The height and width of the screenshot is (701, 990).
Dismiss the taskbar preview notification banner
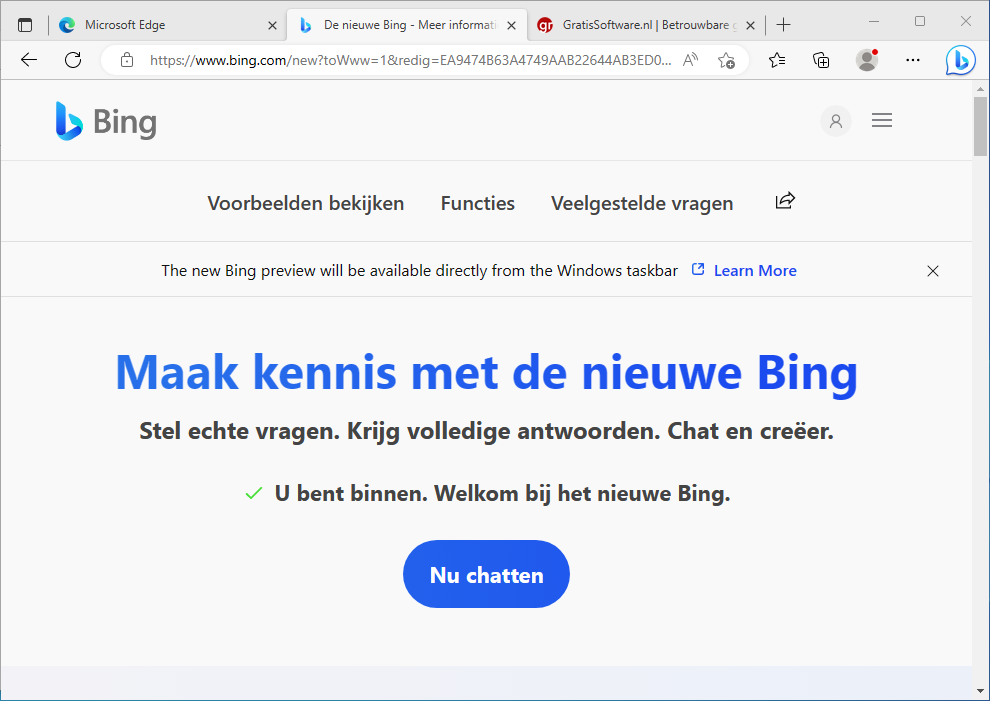[933, 271]
